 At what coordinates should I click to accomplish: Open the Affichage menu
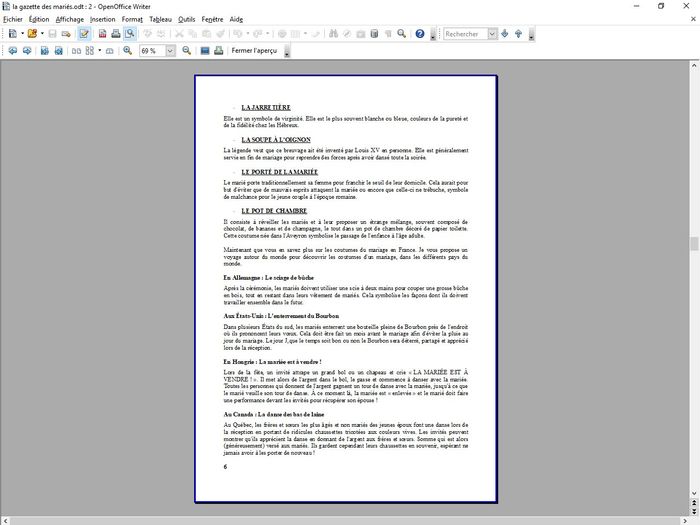click(x=70, y=19)
